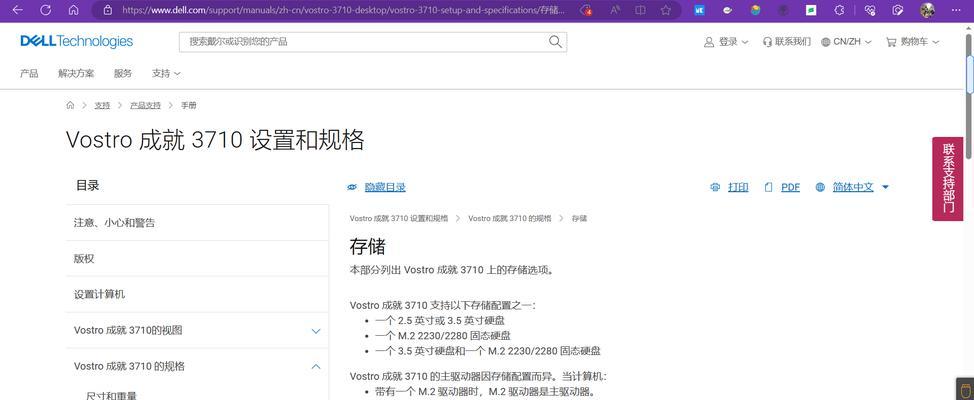This screenshot has width=974, height=400.
Task: Open the colorful round extension icon
Action: (x=755, y=10)
